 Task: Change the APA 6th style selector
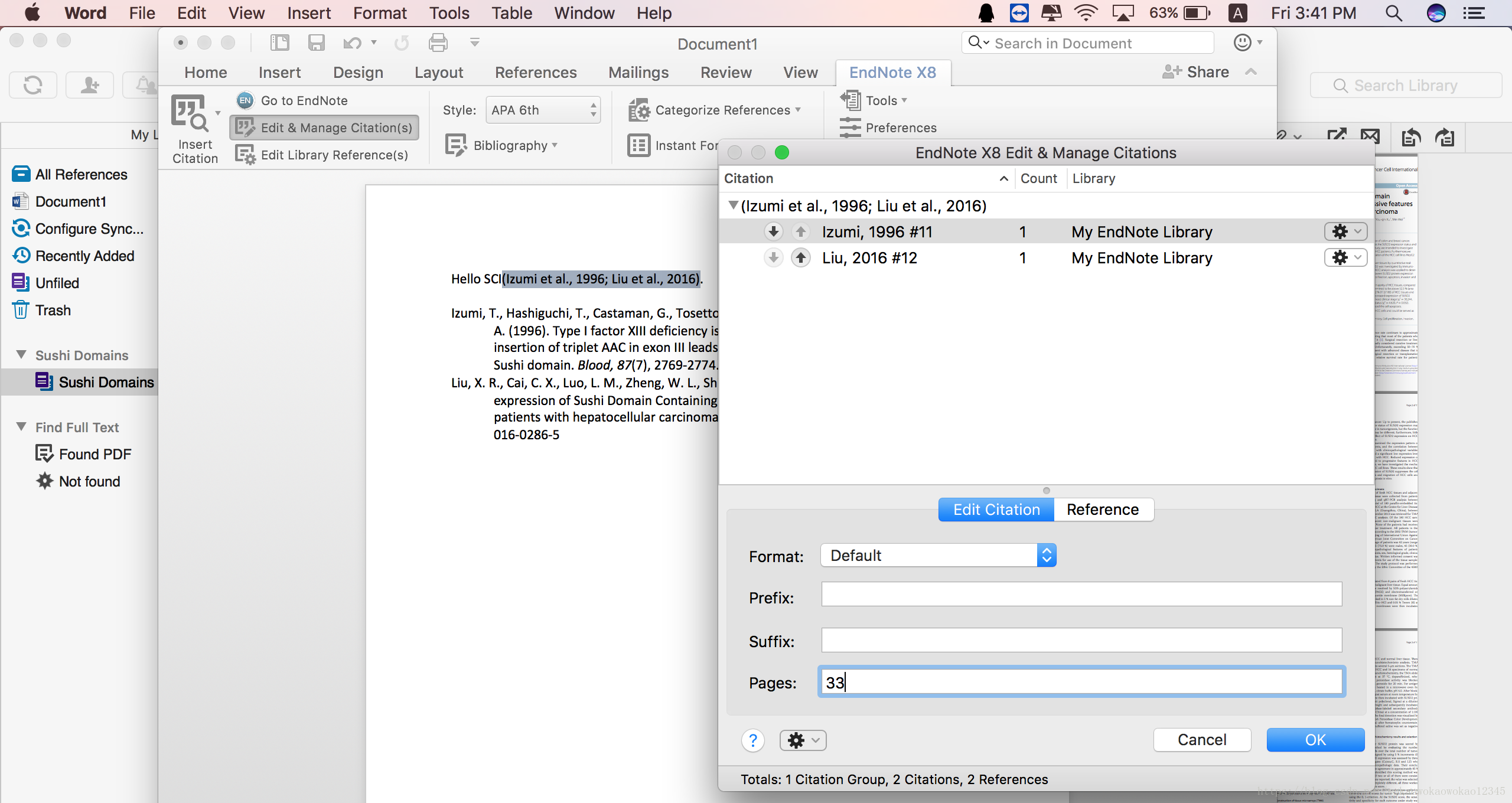[543, 110]
